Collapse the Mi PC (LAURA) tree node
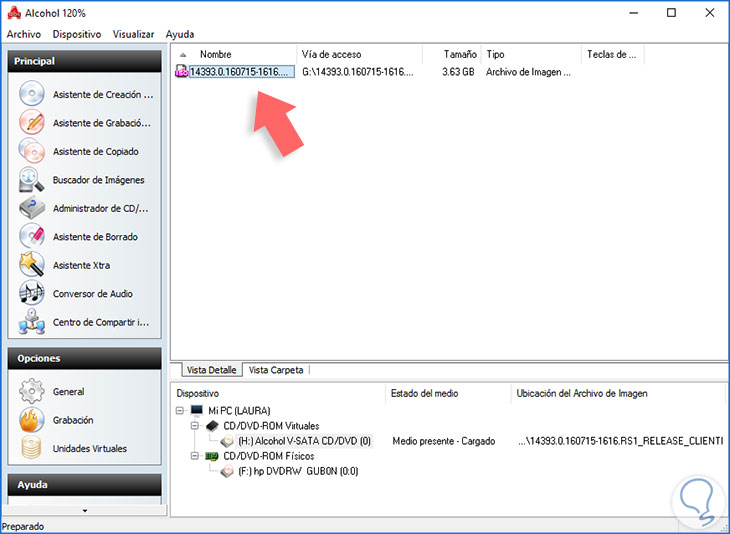The image size is (730, 534). pyautogui.click(x=180, y=411)
